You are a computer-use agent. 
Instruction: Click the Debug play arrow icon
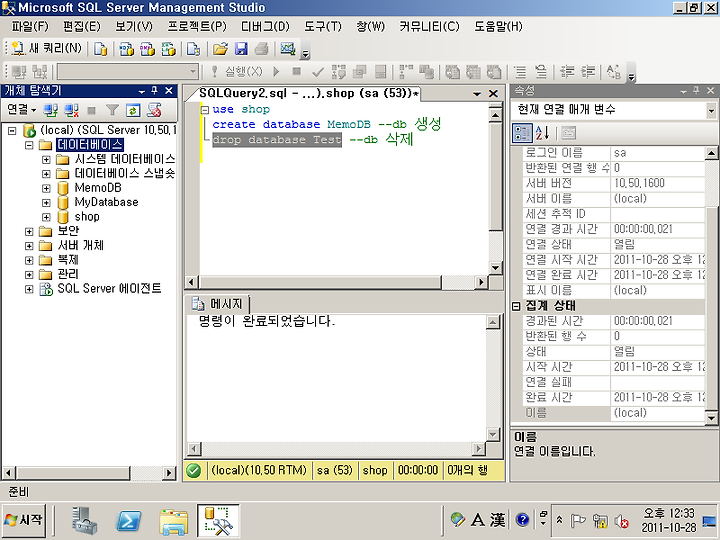[x=276, y=72]
